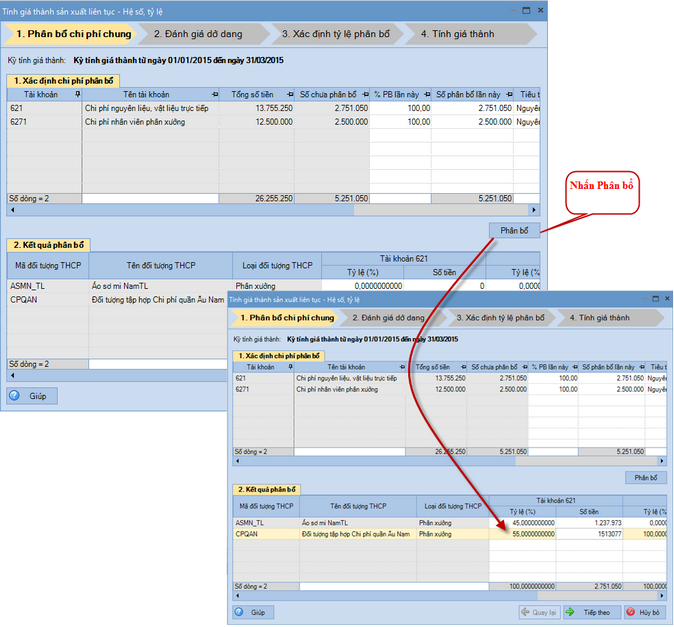Screen dimensions: 674x627
Task: Click Hủy bỏ button
Action: pos(645,612)
